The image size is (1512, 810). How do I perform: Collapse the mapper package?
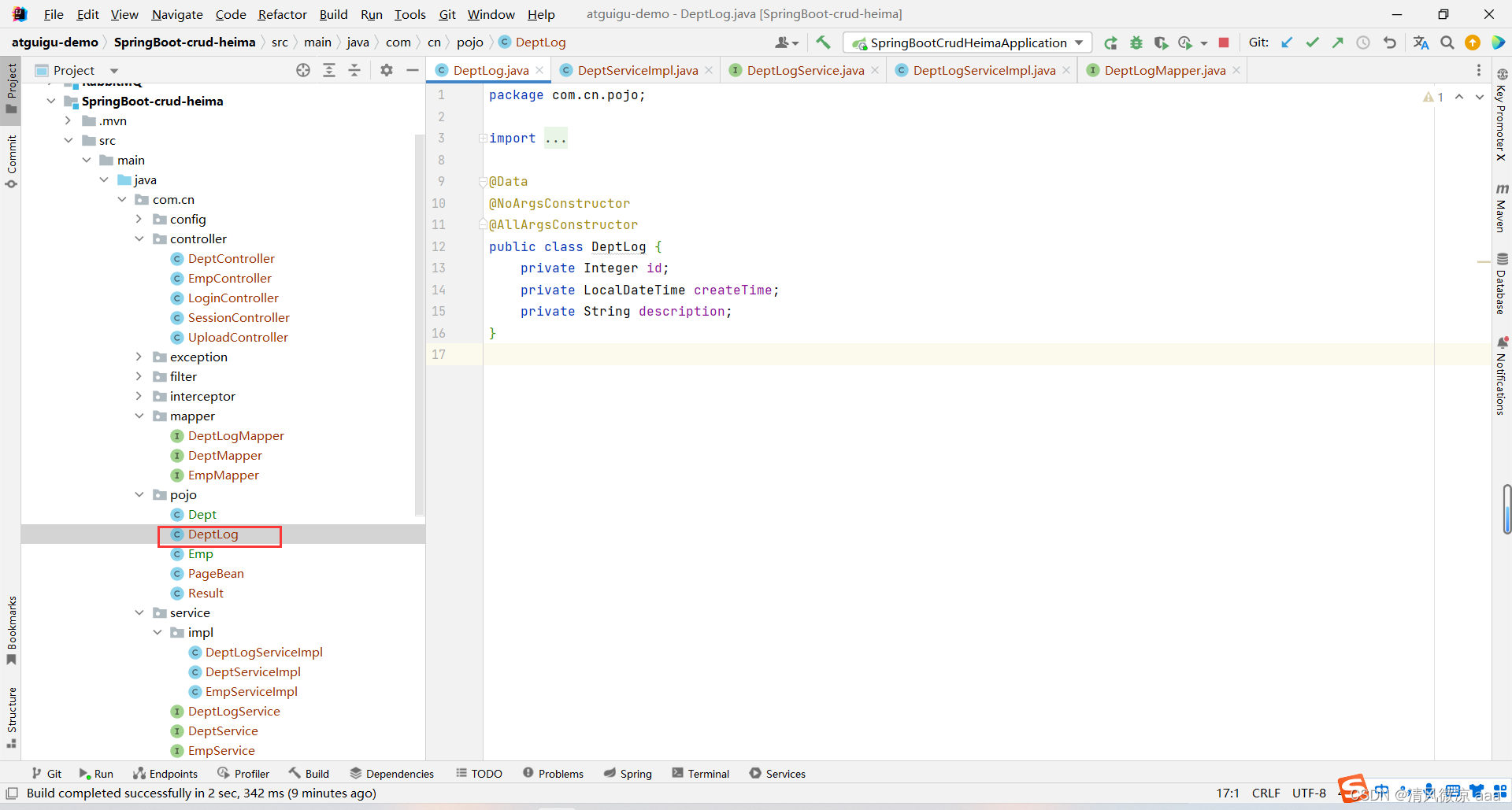pos(139,416)
